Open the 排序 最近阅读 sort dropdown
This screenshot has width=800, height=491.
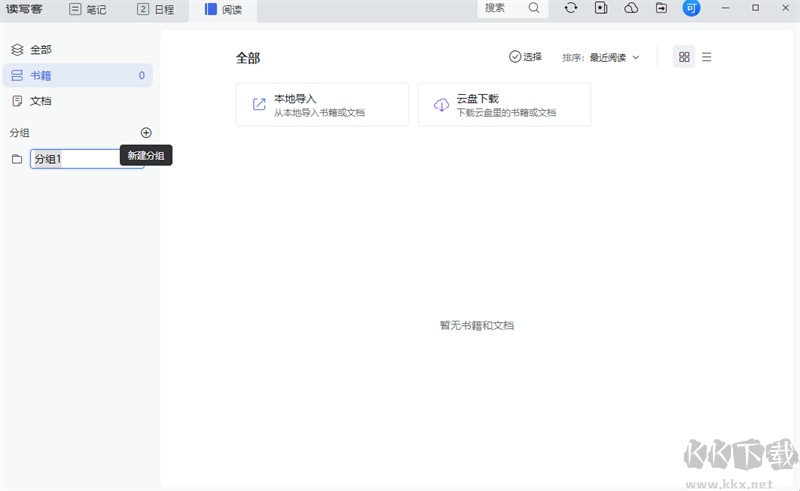pyautogui.click(x=601, y=57)
